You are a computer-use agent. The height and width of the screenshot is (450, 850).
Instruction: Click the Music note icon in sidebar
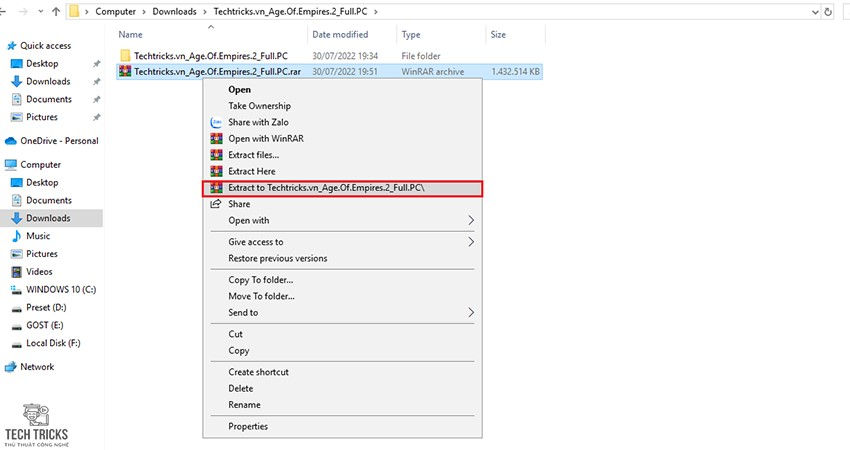17,236
